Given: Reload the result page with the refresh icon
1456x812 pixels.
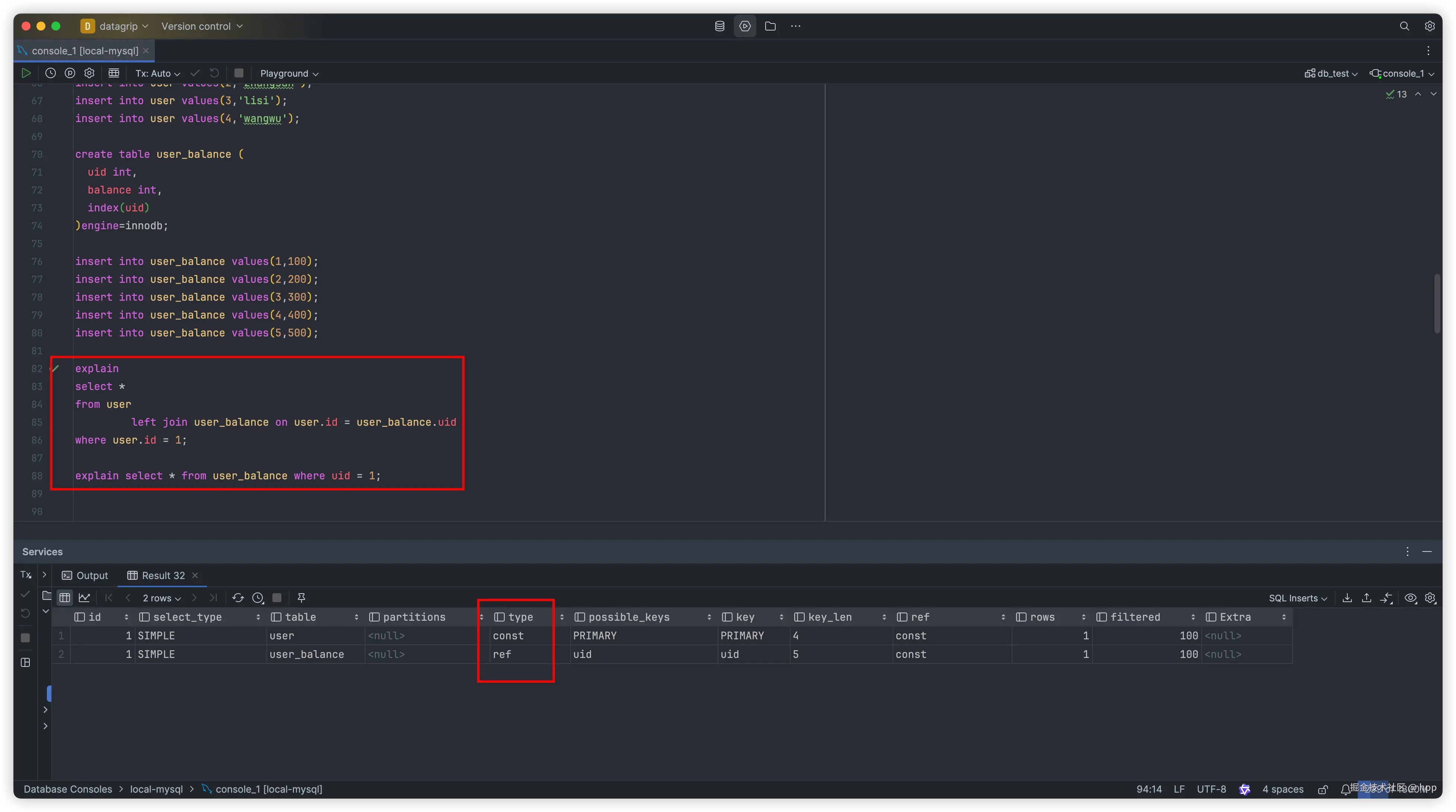Looking at the screenshot, I should pos(238,598).
